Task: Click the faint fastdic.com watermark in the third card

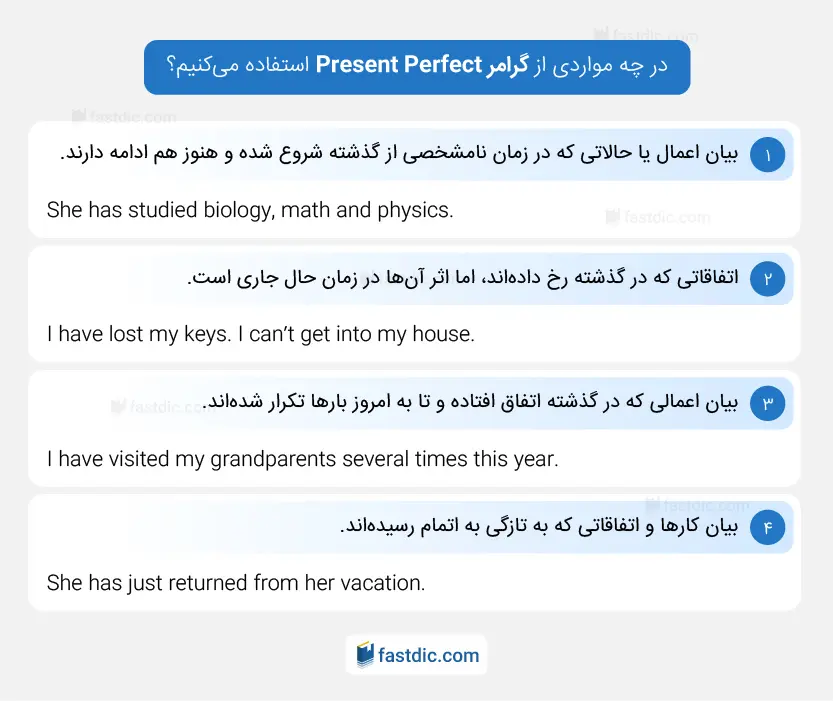Action: pyautogui.click(x=163, y=407)
